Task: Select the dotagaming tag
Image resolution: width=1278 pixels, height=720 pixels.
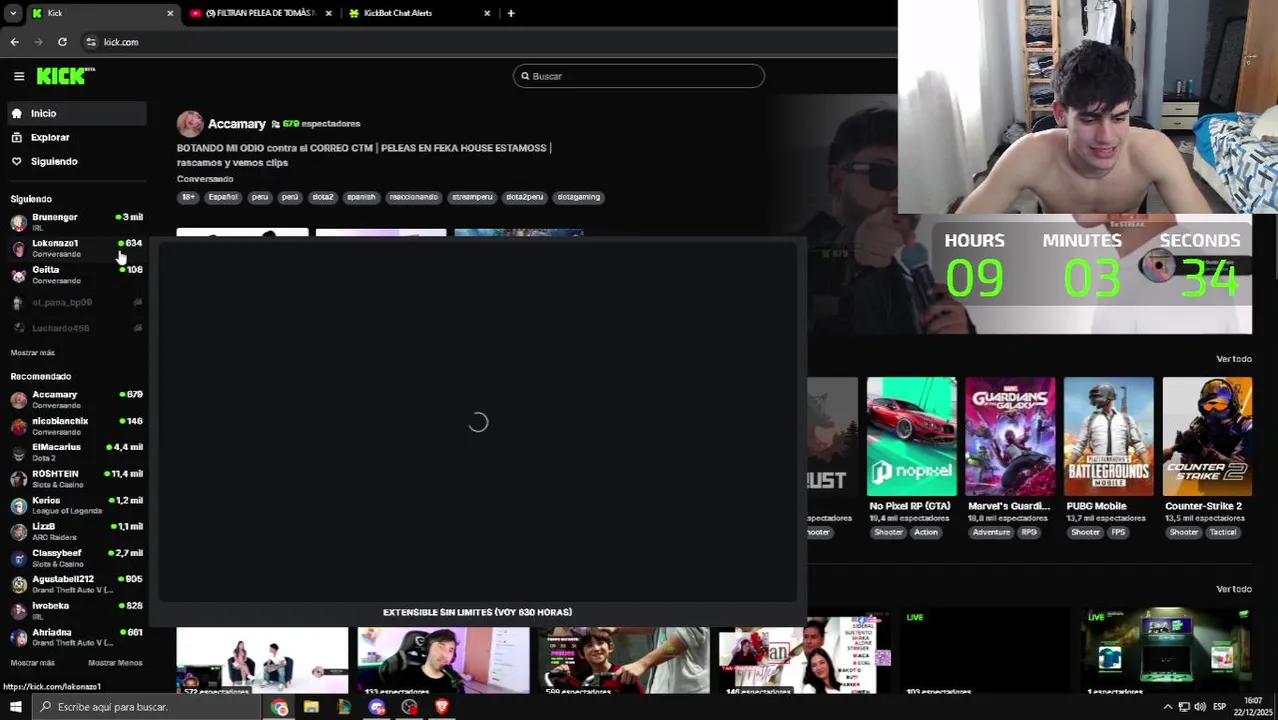Action: pos(579,197)
